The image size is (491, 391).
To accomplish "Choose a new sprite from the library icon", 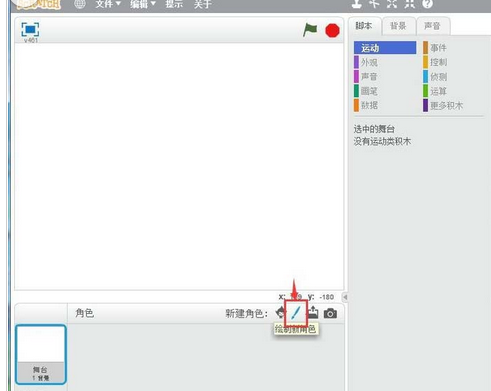I will pos(280,313).
